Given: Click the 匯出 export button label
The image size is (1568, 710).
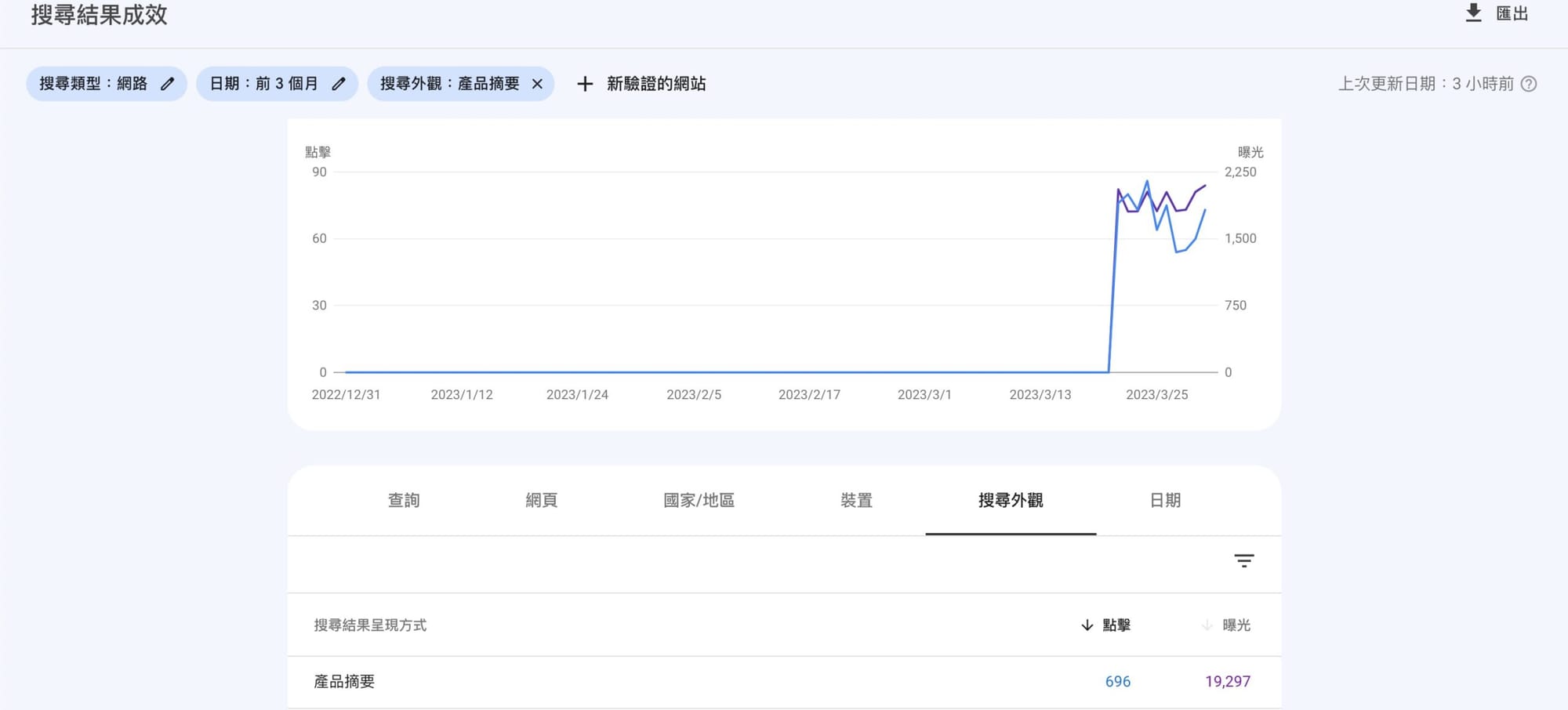Looking at the screenshot, I should [1512, 13].
